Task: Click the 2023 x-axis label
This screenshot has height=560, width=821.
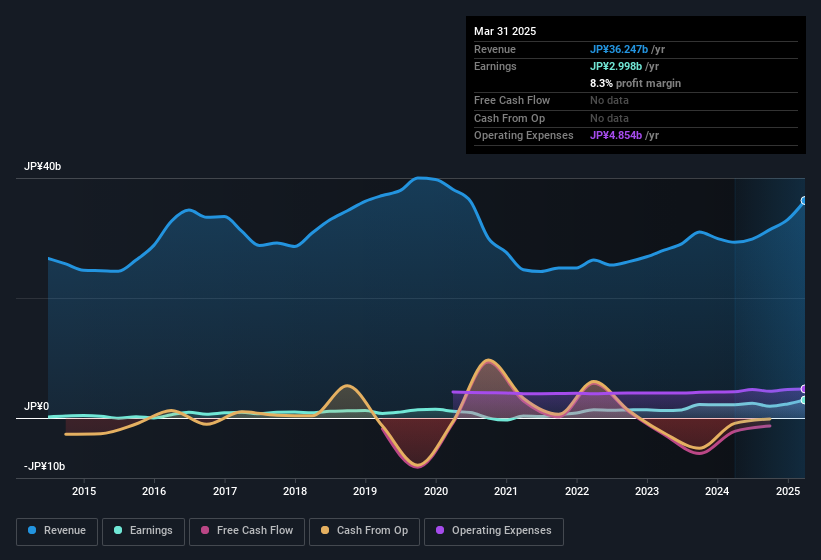Action: tap(647, 491)
